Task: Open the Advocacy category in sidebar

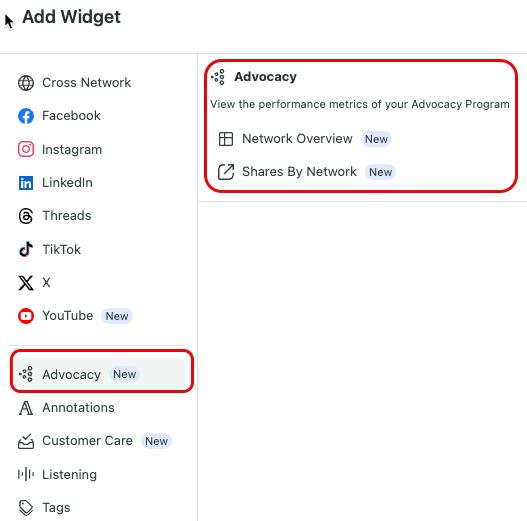Action: (x=99, y=374)
